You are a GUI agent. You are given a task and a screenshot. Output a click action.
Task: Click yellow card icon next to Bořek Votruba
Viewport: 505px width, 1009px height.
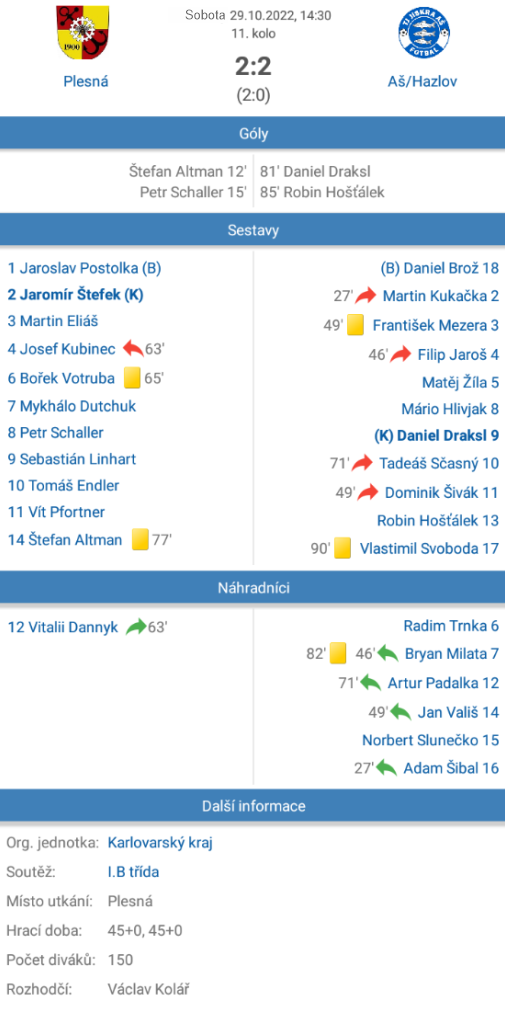click(x=132, y=378)
